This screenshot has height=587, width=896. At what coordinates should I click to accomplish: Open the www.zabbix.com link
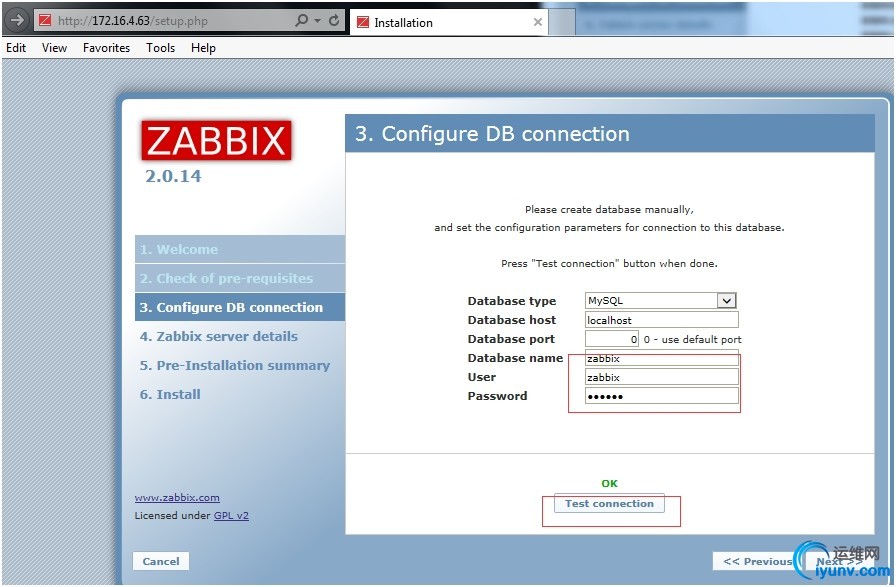177,498
